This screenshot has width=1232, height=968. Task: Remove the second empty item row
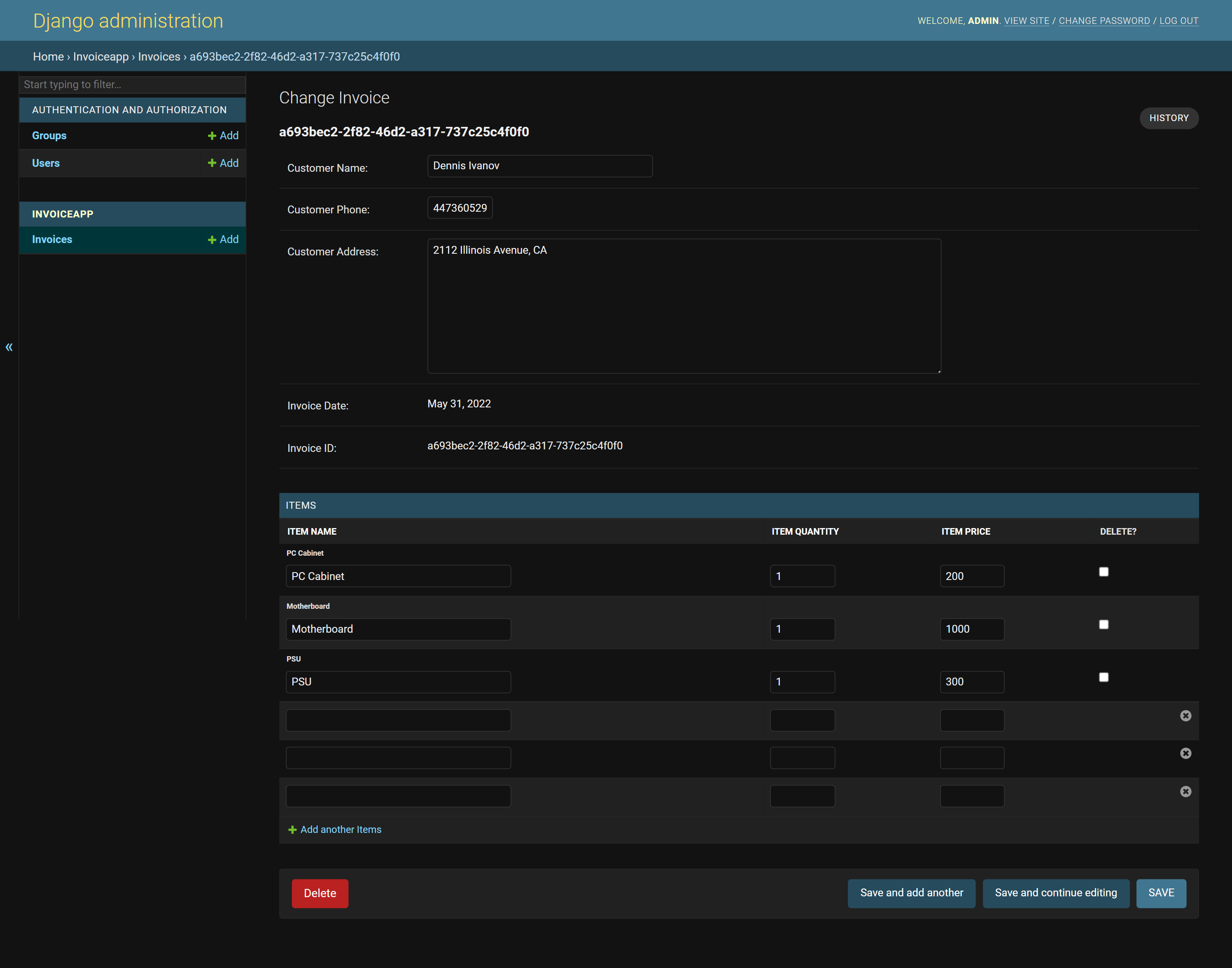(1185, 753)
